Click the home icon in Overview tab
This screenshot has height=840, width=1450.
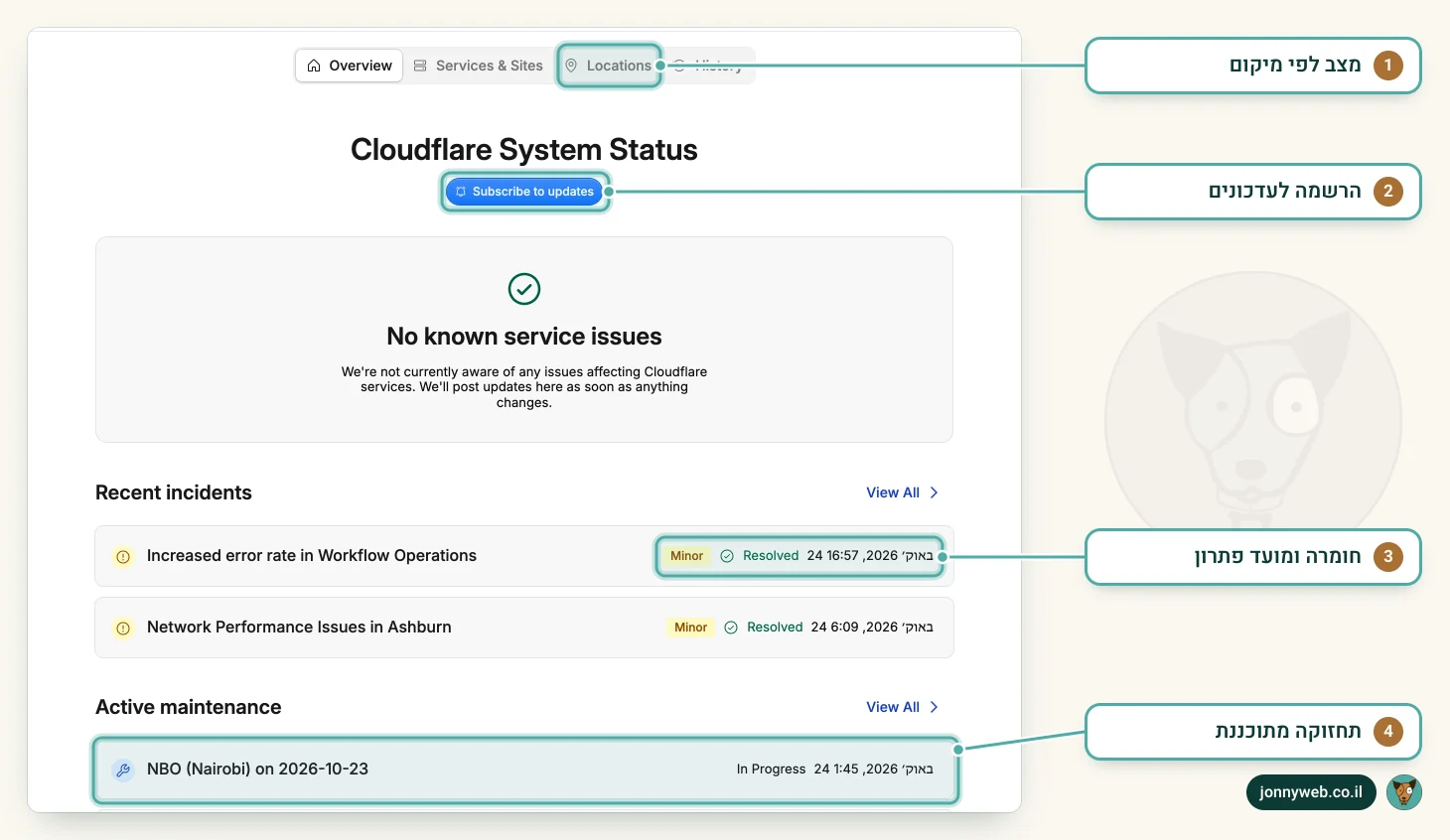coord(314,66)
